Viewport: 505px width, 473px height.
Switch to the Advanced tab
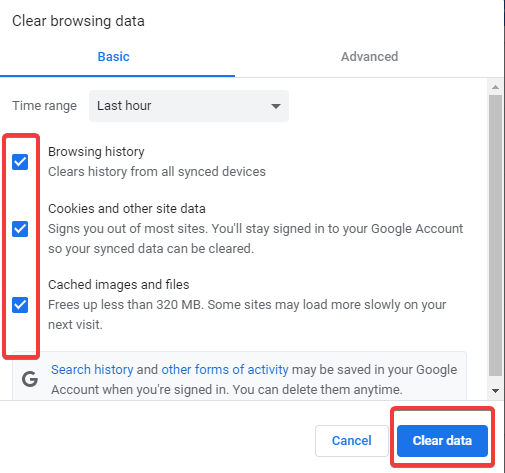pos(369,57)
